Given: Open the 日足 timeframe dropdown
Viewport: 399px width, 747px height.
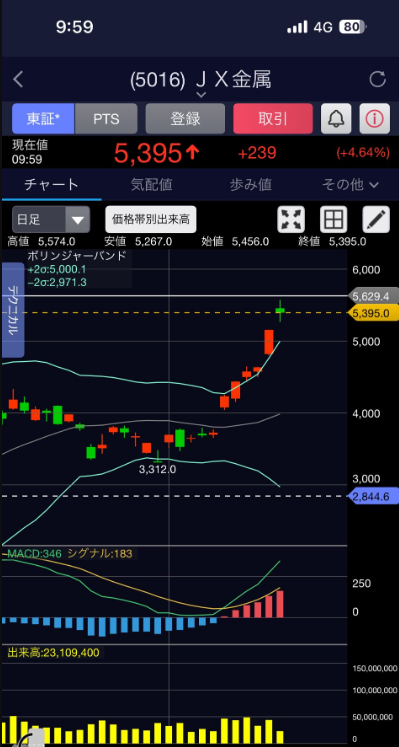Looking at the screenshot, I should [x=51, y=220].
